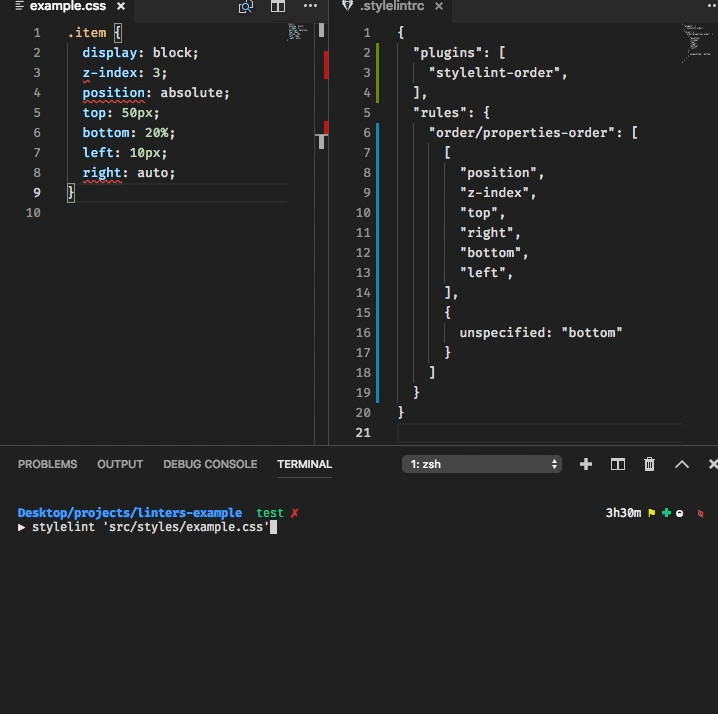Kill the terminal with the trash icon
This screenshot has width=718, height=714.
649,464
